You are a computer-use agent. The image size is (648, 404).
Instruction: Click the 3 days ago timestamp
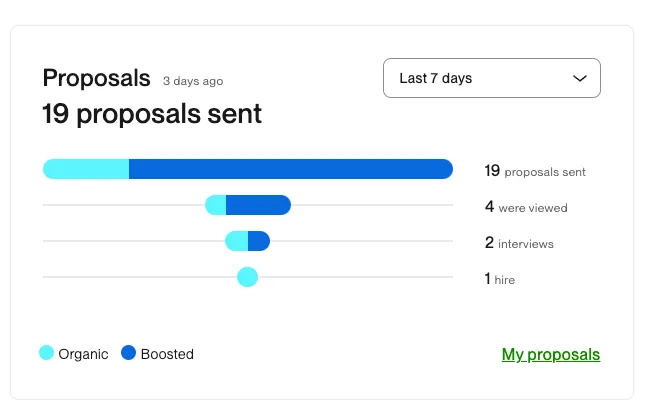(193, 81)
